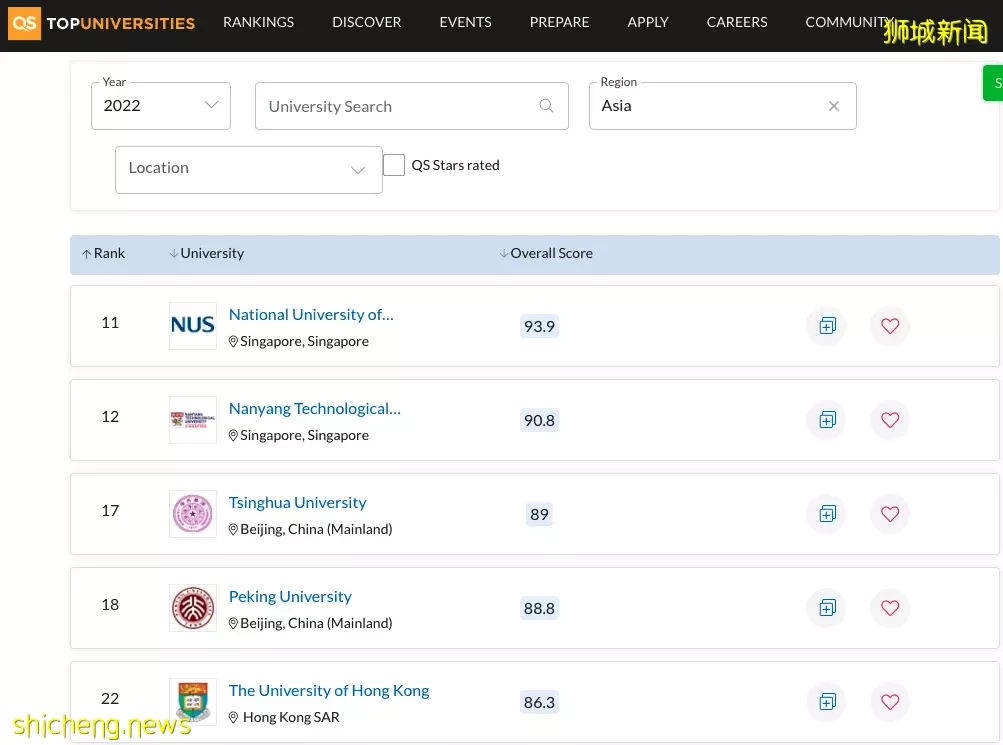Click the search magnifier icon
This screenshot has width=1003, height=745.
pyautogui.click(x=546, y=106)
